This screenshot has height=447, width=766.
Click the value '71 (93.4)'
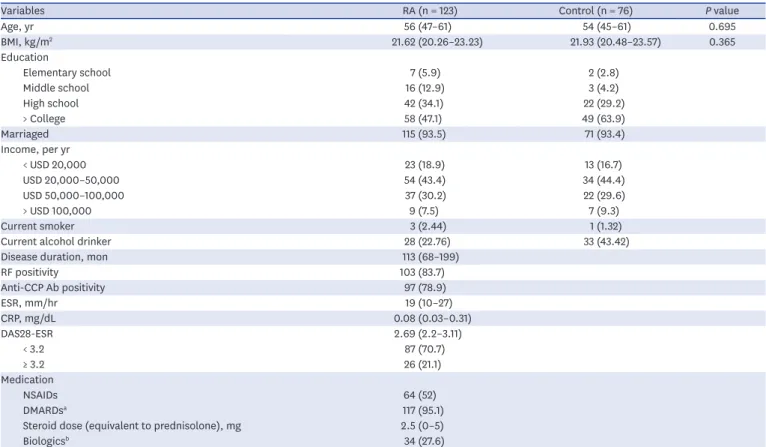point(604,134)
